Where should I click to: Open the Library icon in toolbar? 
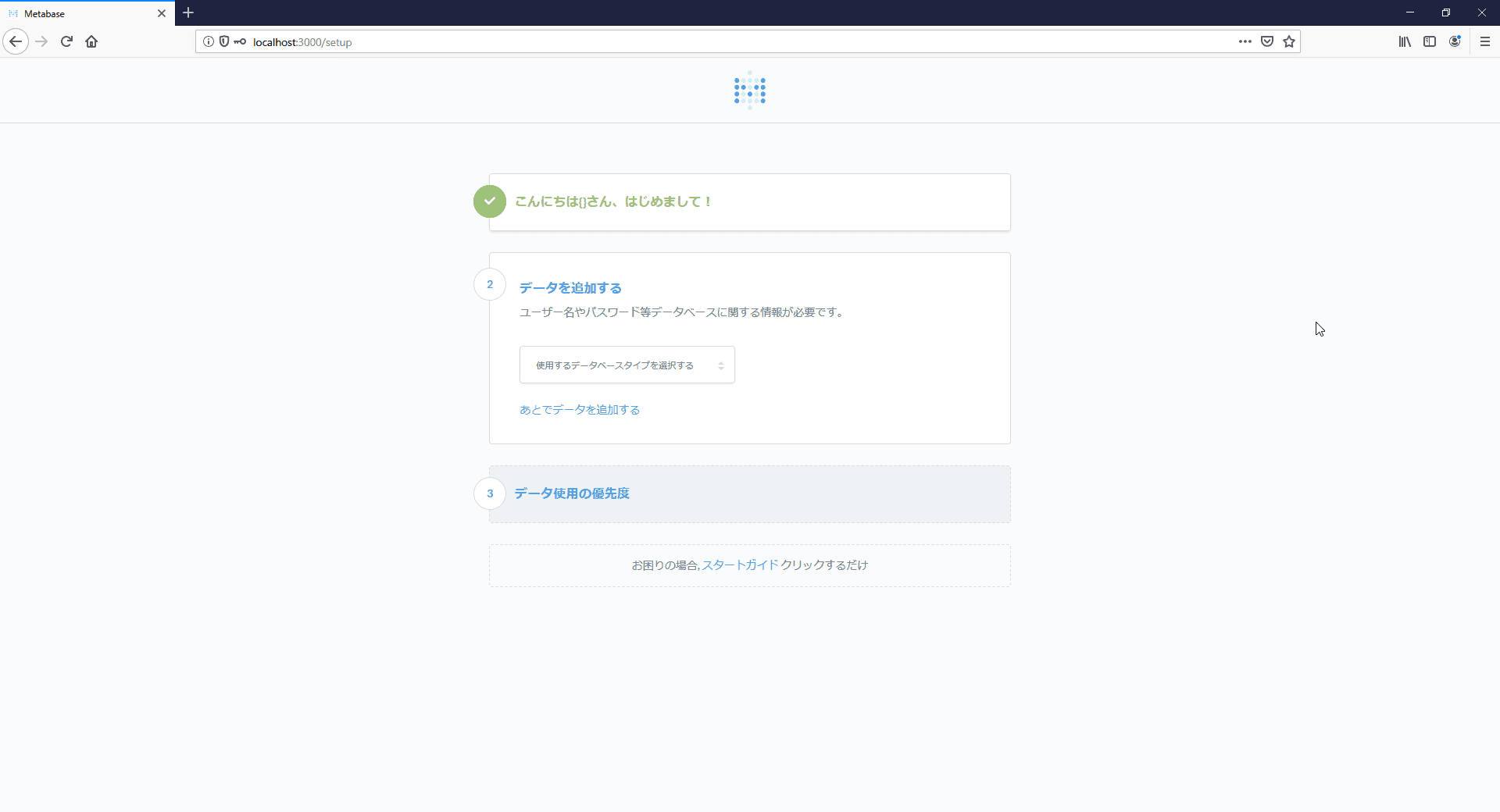click(1405, 41)
